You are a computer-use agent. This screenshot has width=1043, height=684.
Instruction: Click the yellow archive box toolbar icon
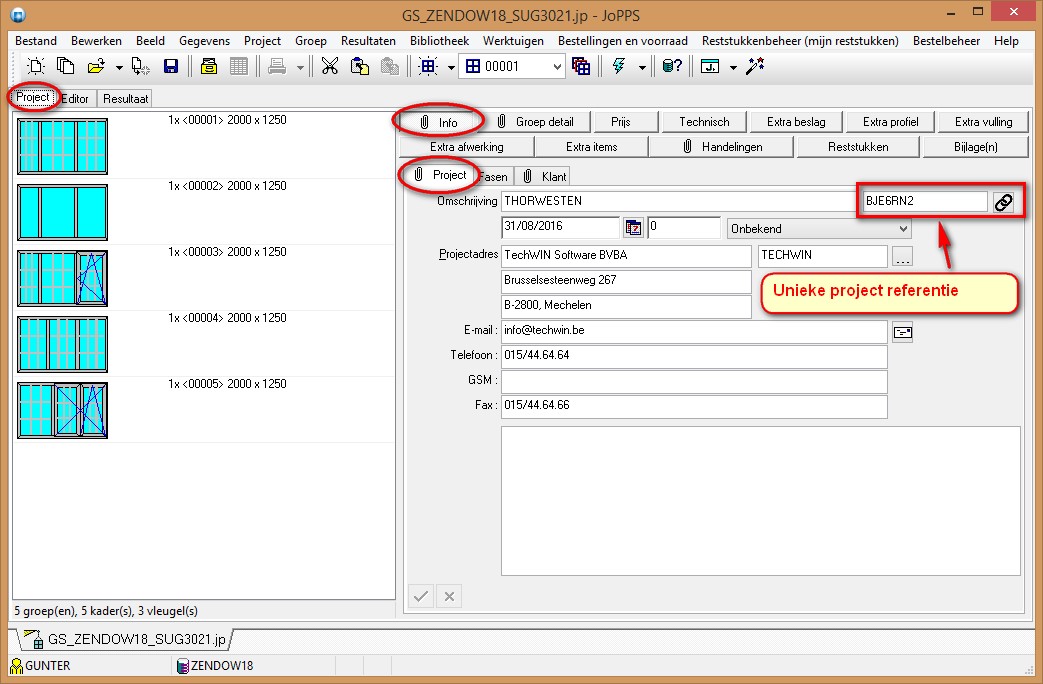[x=209, y=66]
